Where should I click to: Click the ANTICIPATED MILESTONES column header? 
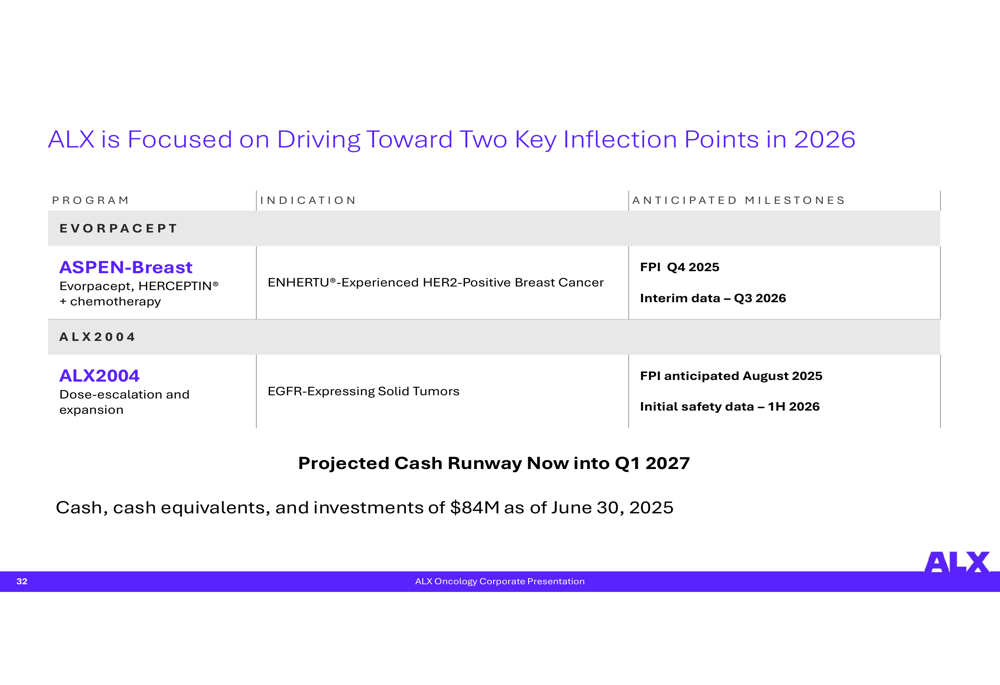739,200
